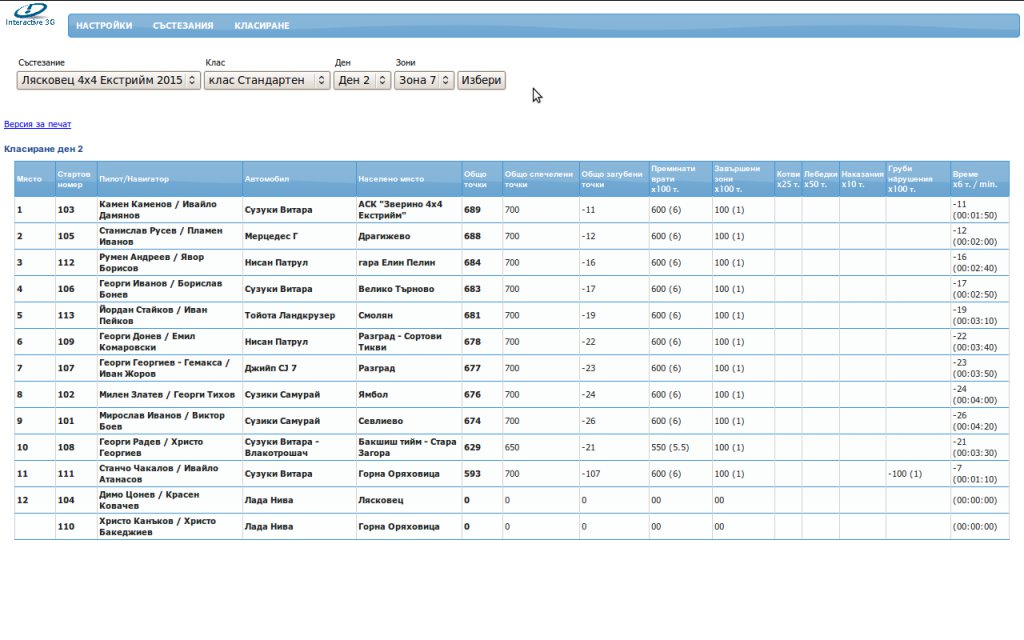Screen dimensions: 1024x640
Task: Open the Версия за печат link
Action: (37, 124)
